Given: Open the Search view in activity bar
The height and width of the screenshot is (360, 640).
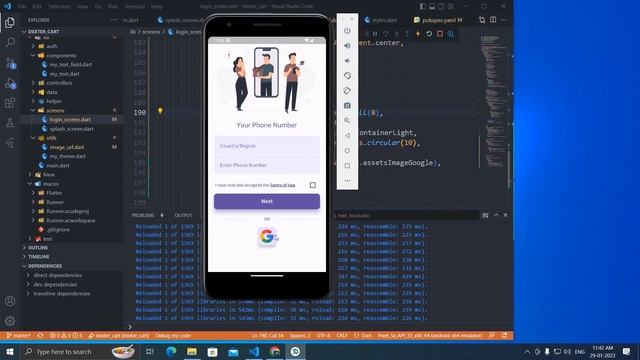Looking at the screenshot, I should (x=10, y=42).
